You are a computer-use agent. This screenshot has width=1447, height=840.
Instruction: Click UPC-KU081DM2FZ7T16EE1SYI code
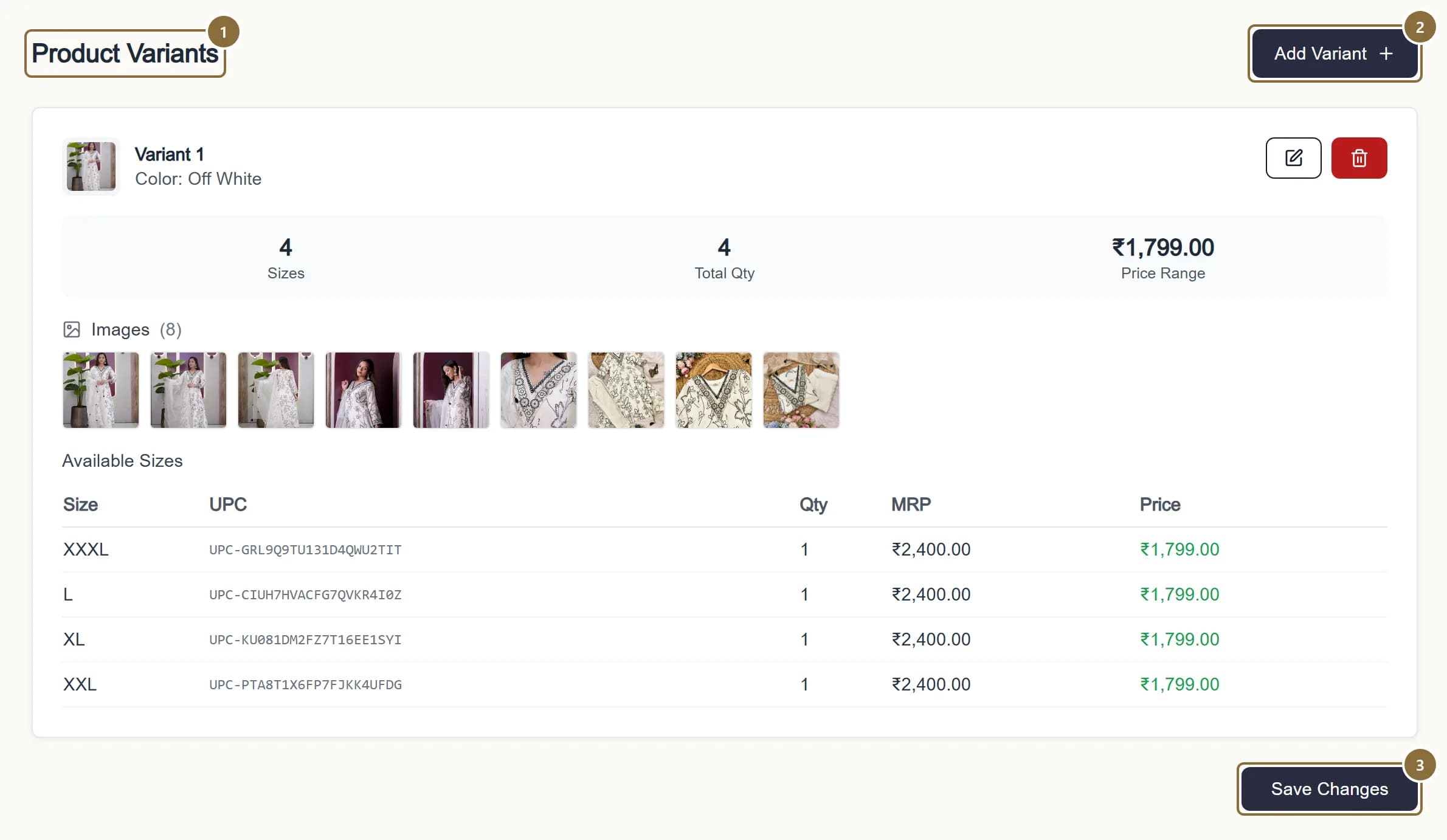click(305, 640)
